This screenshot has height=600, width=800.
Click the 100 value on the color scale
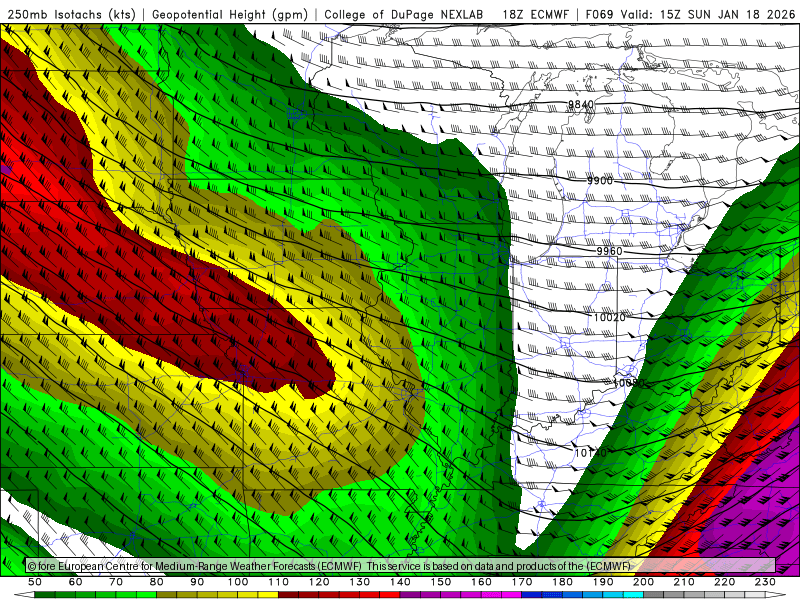coord(238,582)
